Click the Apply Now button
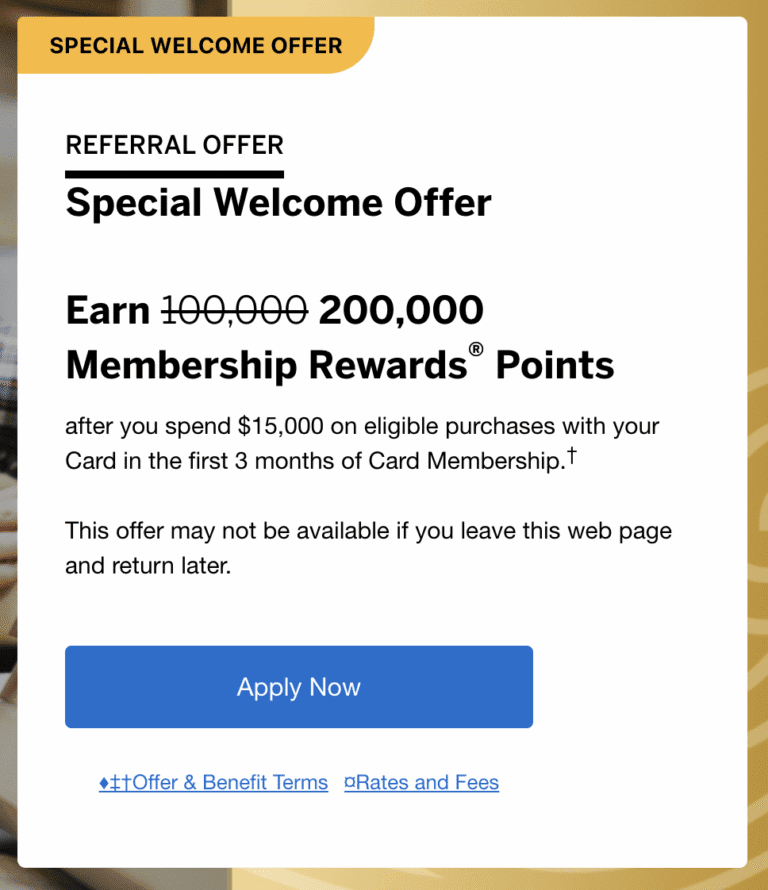Viewport: 768px width, 890px height. [298, 687]
